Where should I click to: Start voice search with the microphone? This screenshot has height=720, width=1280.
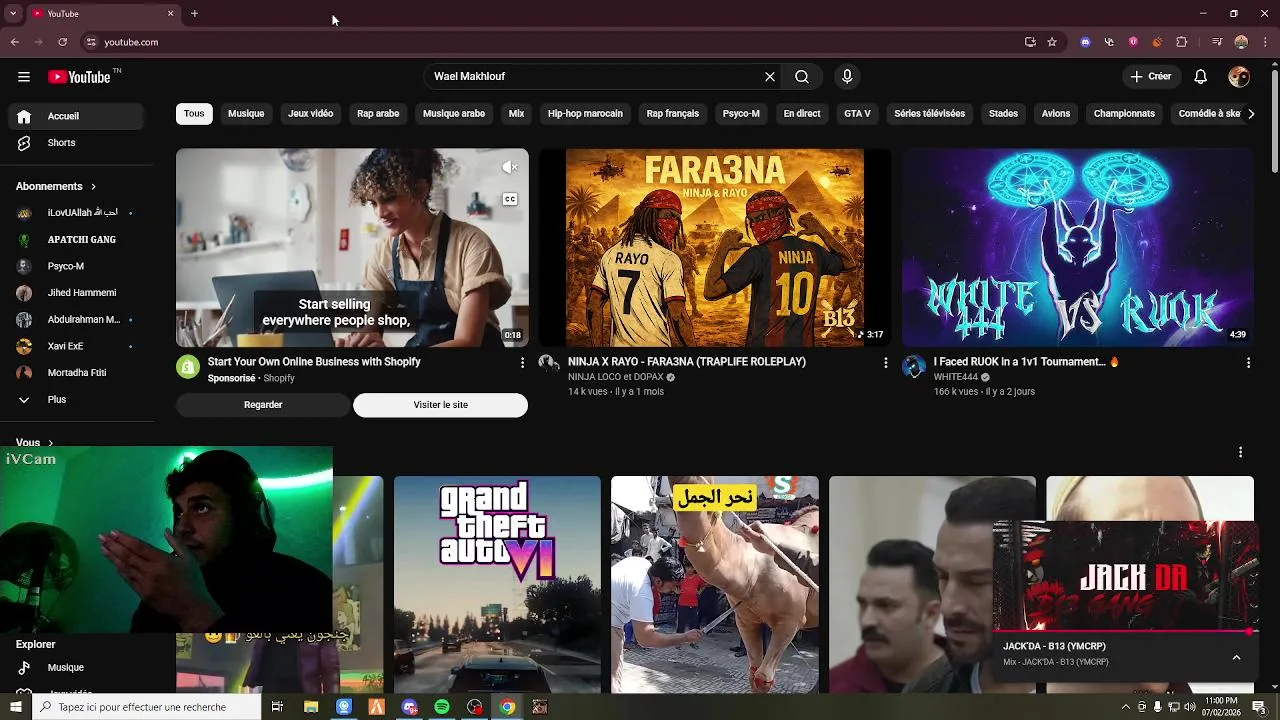pyautogui.click(x=847, y=77)
